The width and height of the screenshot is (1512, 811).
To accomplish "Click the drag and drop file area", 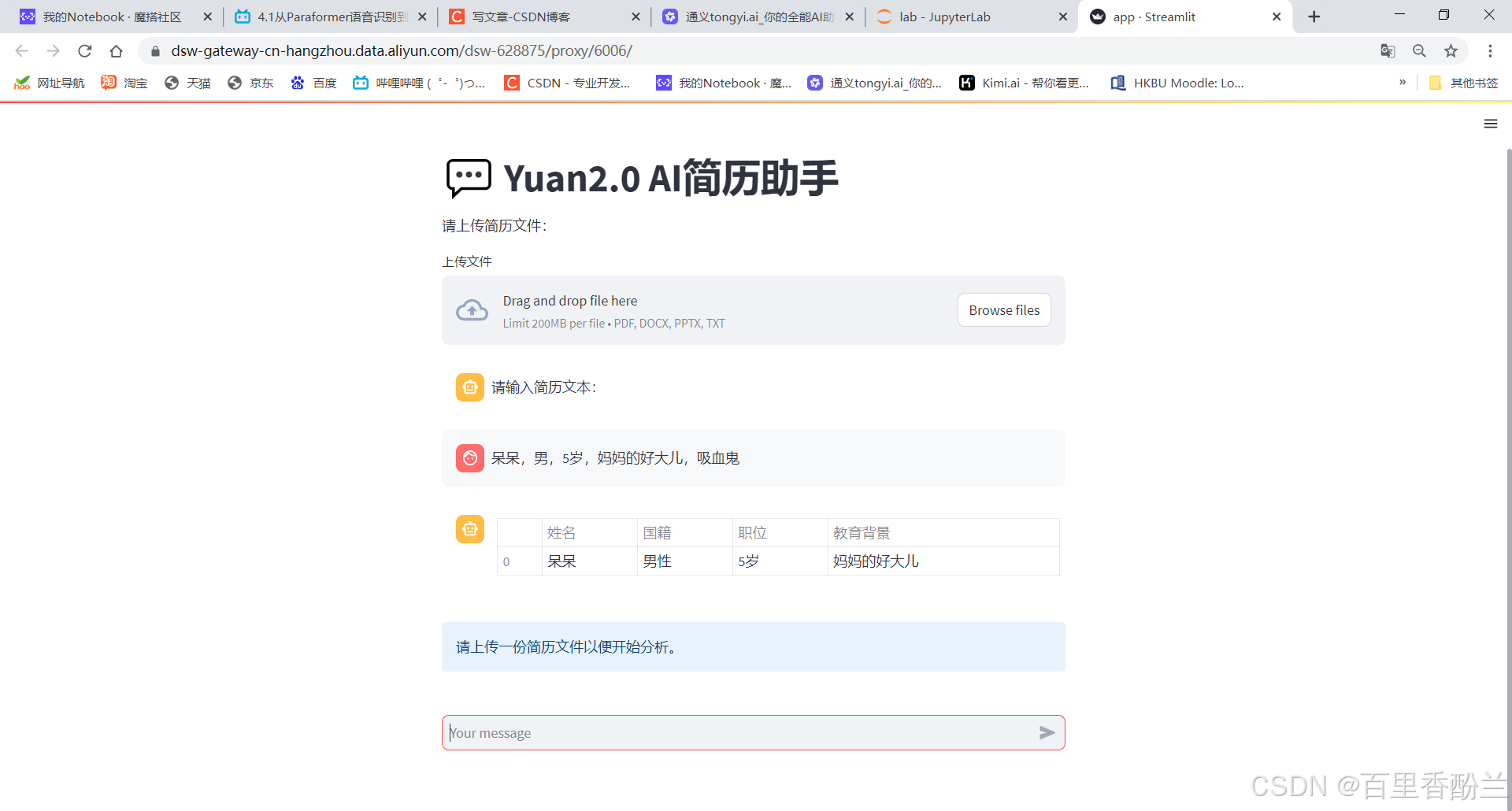I will (x=753, y=310).
